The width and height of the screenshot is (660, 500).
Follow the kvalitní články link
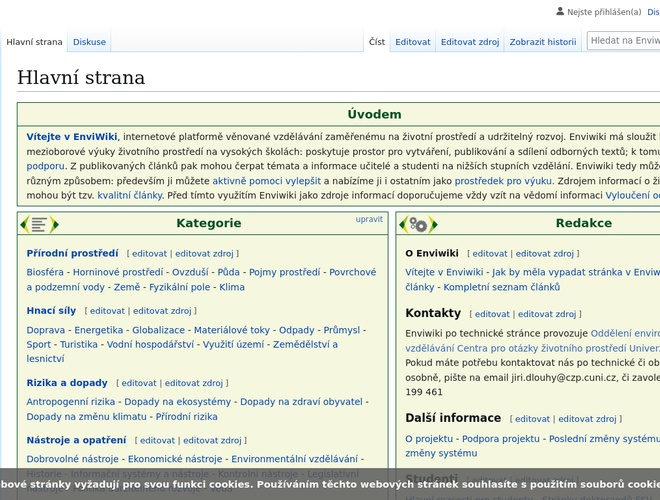pos(129,195)
